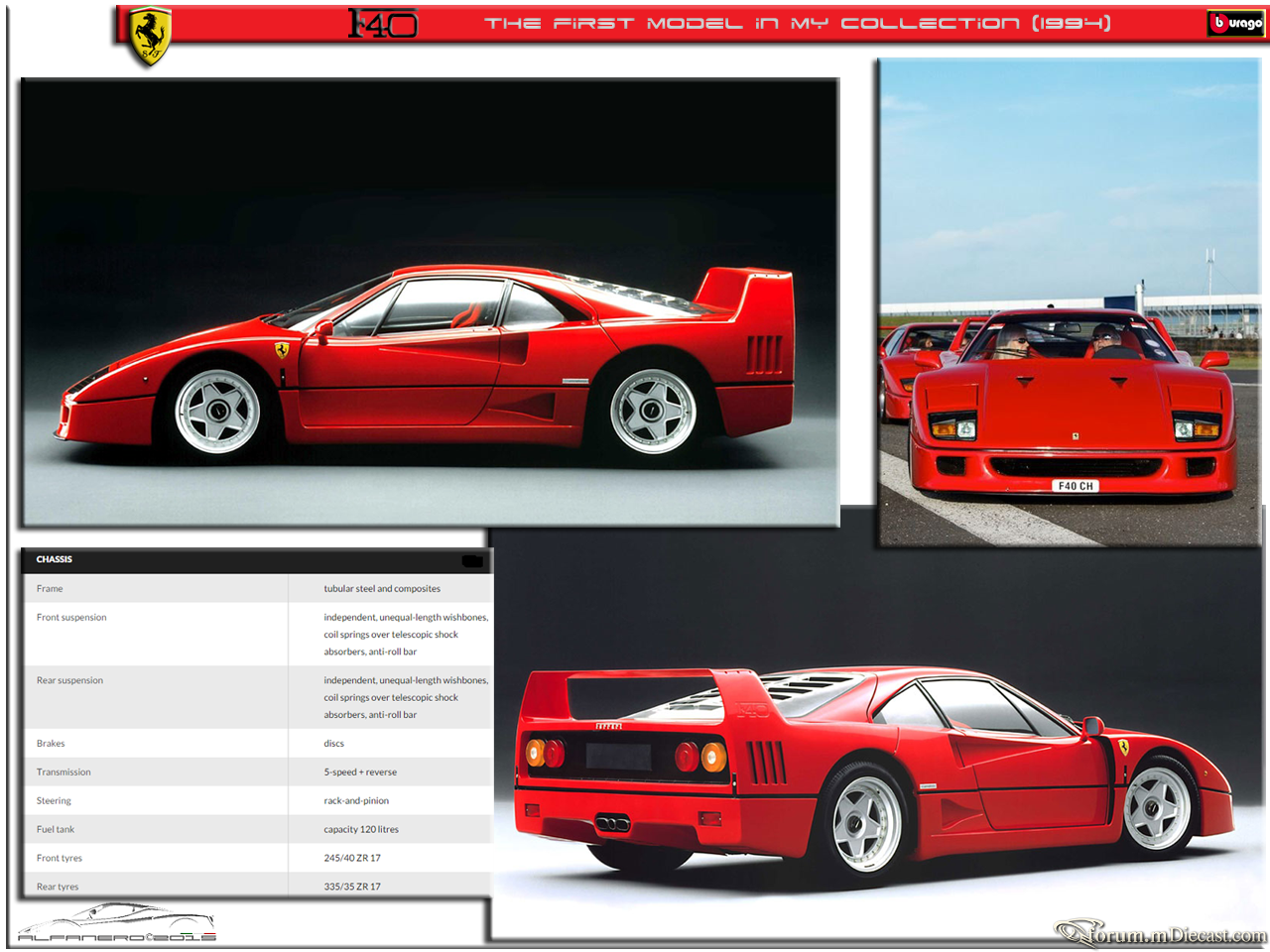Open the front-view F40 CH photo

pyautogui.click(x=1070, y=301)
